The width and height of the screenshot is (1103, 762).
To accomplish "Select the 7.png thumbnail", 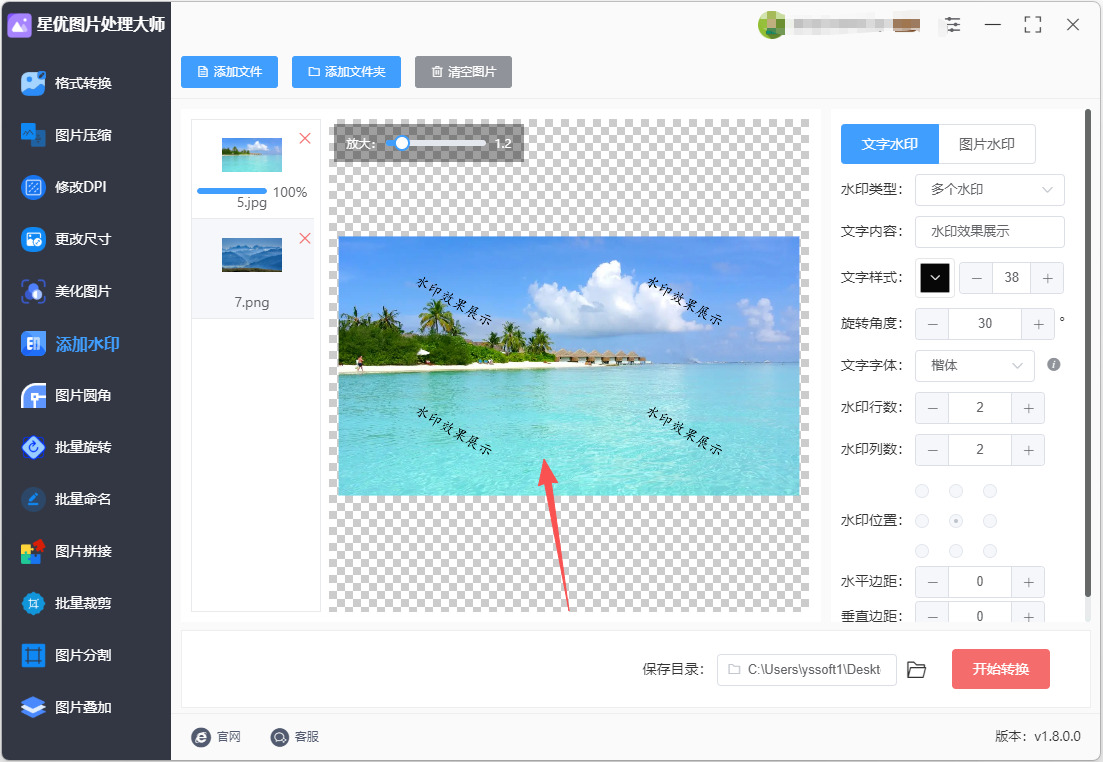I will [x=252, y=255].
